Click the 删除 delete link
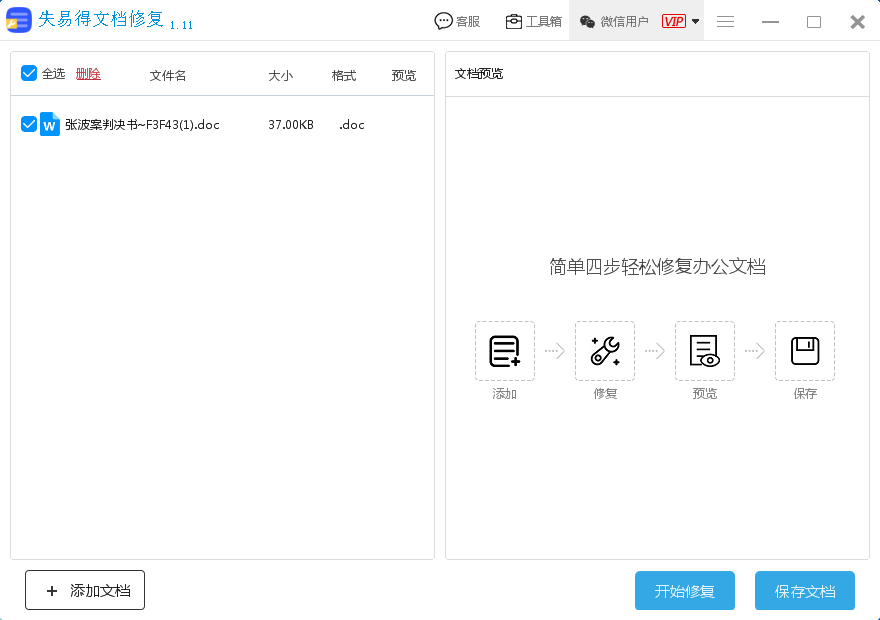The image size is (880, 620). (87, 73)
